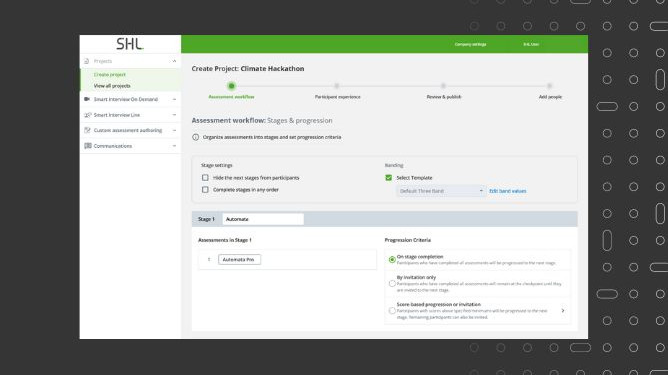Click the Assessments in Stage 1 heading
The image size is (668, 375).
pyautogui.click(x=225, y=240)
